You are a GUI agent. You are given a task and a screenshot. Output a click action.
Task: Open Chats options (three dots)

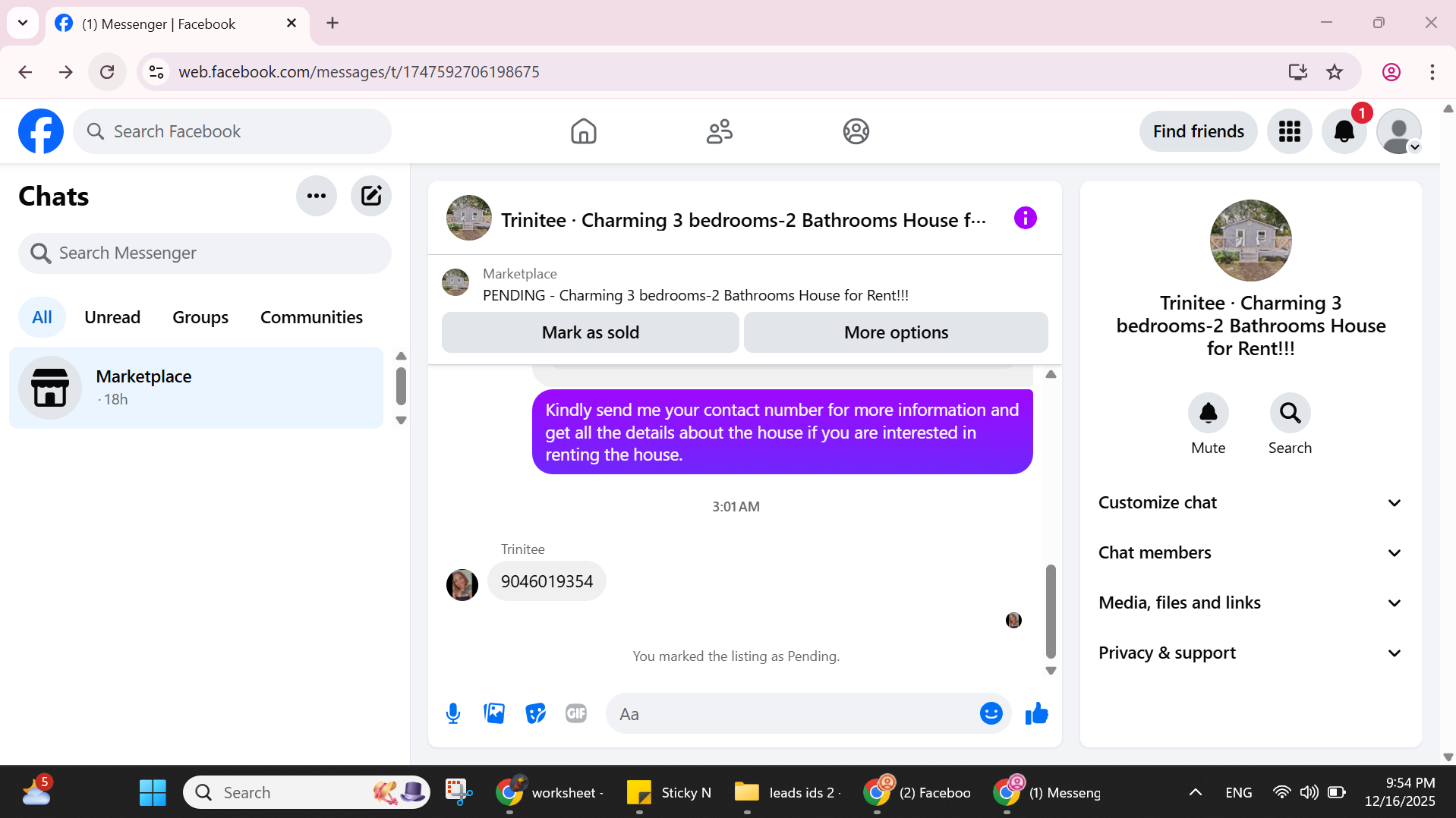317,196
